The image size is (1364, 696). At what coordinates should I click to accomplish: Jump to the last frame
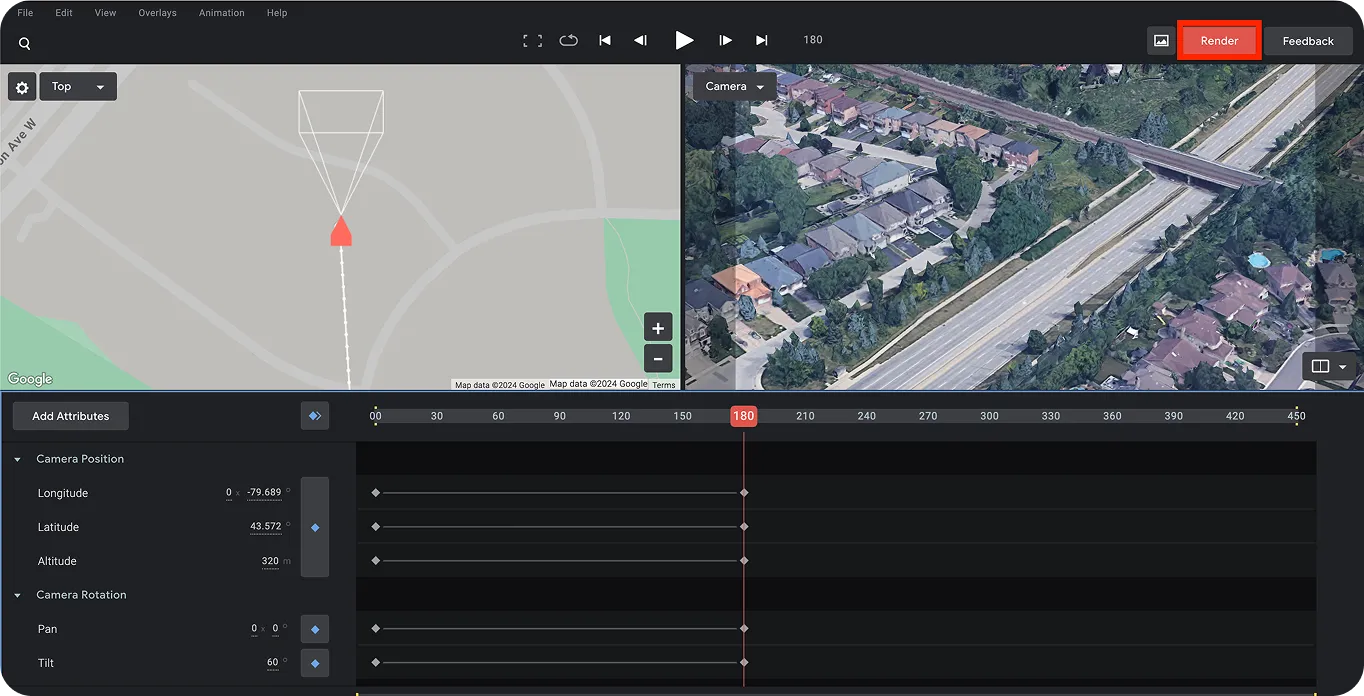[x=761, y=40]
